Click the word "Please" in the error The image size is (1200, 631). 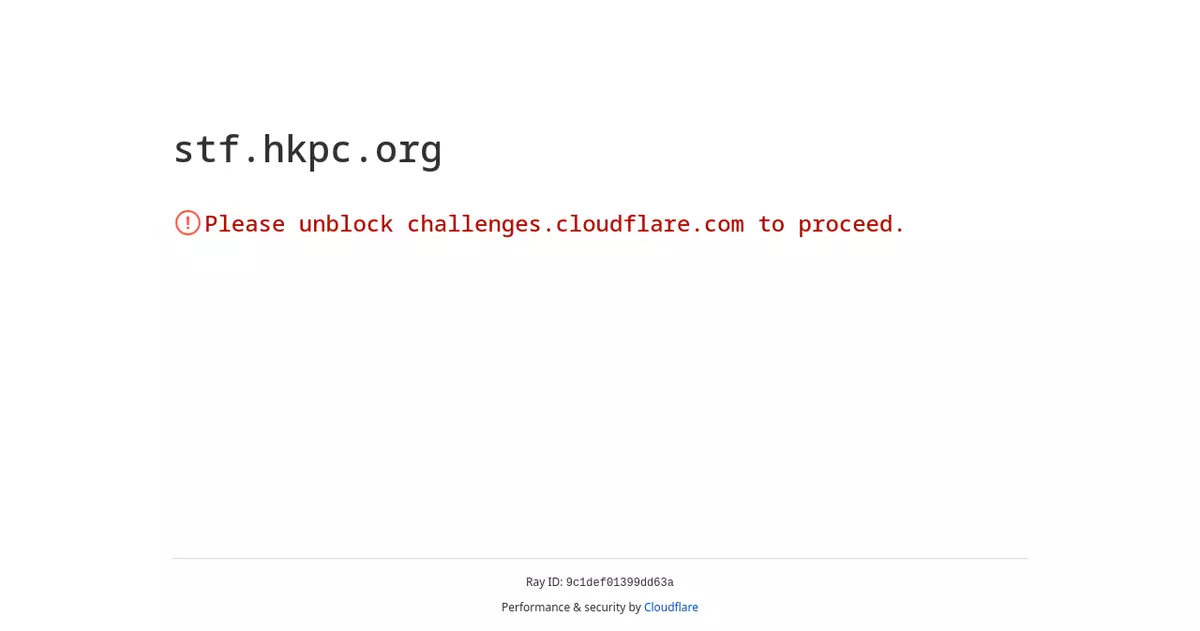[x=245, y=224]
